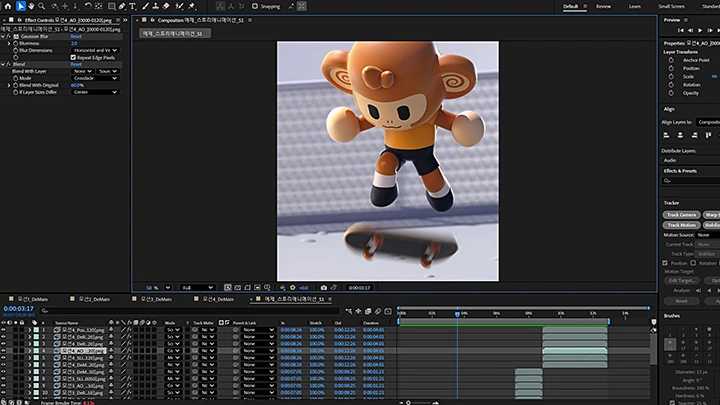Hide layer 4 with its eye icon
The height and width of the screenshot is (405, 720).
(x=4, y=351)
